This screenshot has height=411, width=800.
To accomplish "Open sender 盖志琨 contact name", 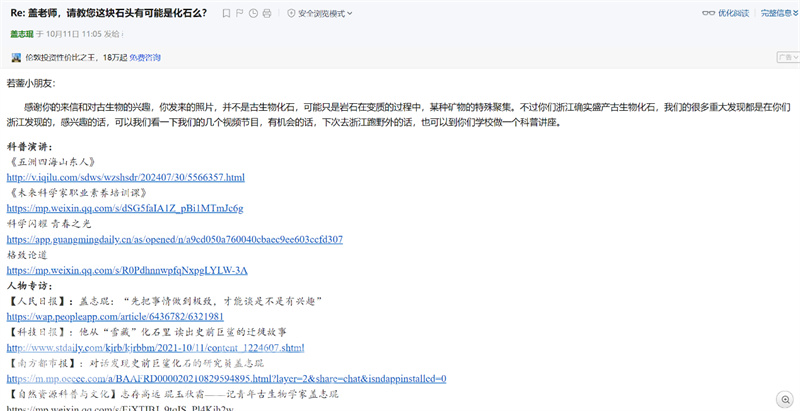I will click(22, 34).
